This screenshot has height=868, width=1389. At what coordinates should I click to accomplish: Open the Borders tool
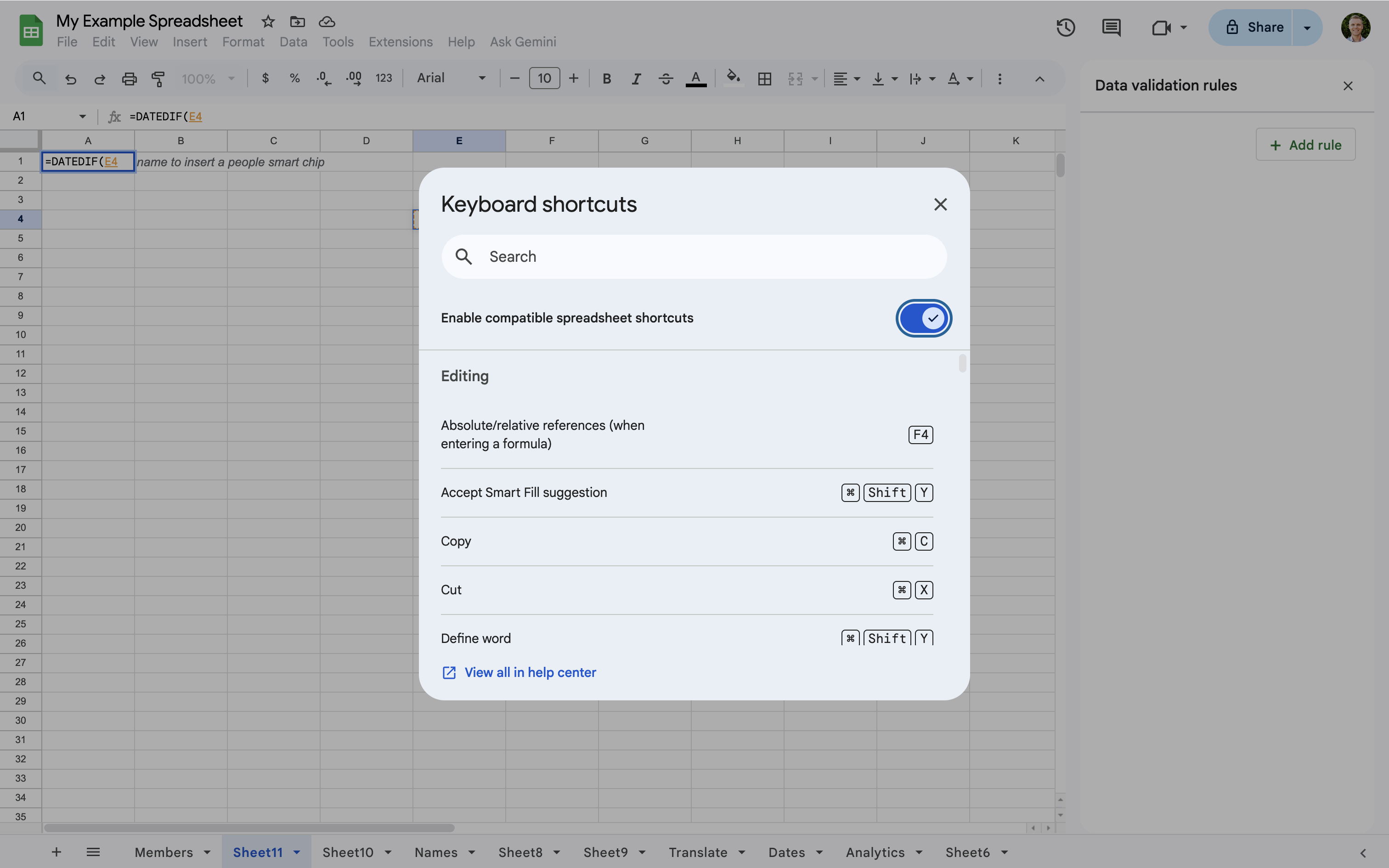pyautogui.click(x=764, y=79)
